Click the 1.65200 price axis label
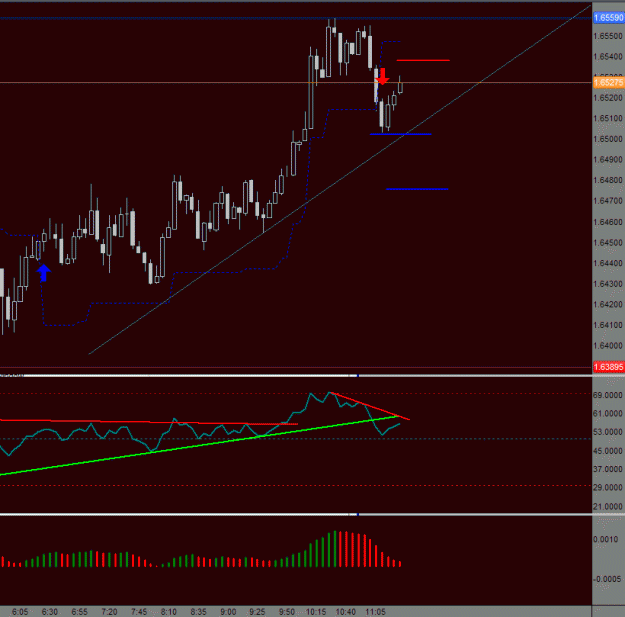Viewport: 625px width, 617px height. [608, 98]
